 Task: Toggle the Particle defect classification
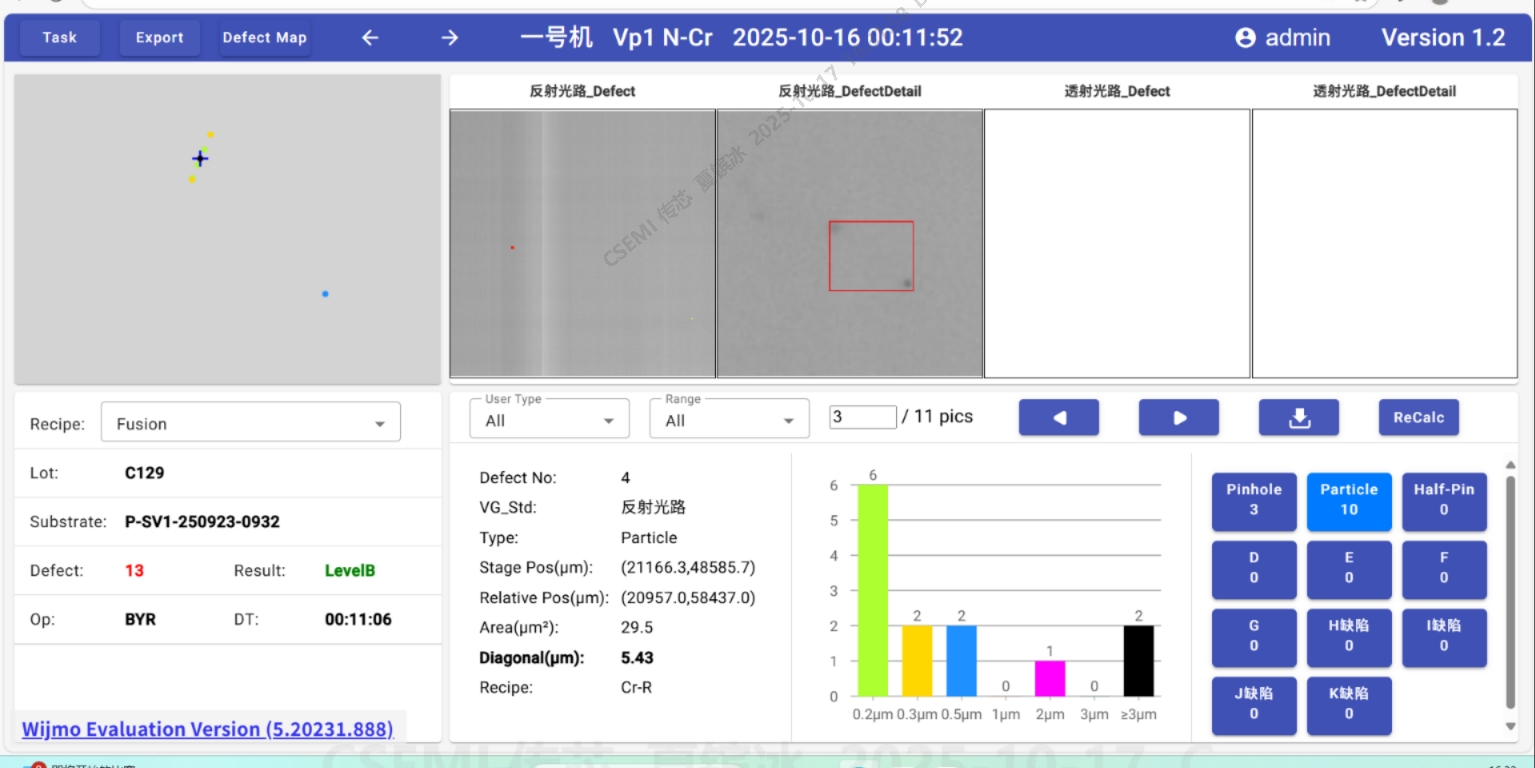1348,500
